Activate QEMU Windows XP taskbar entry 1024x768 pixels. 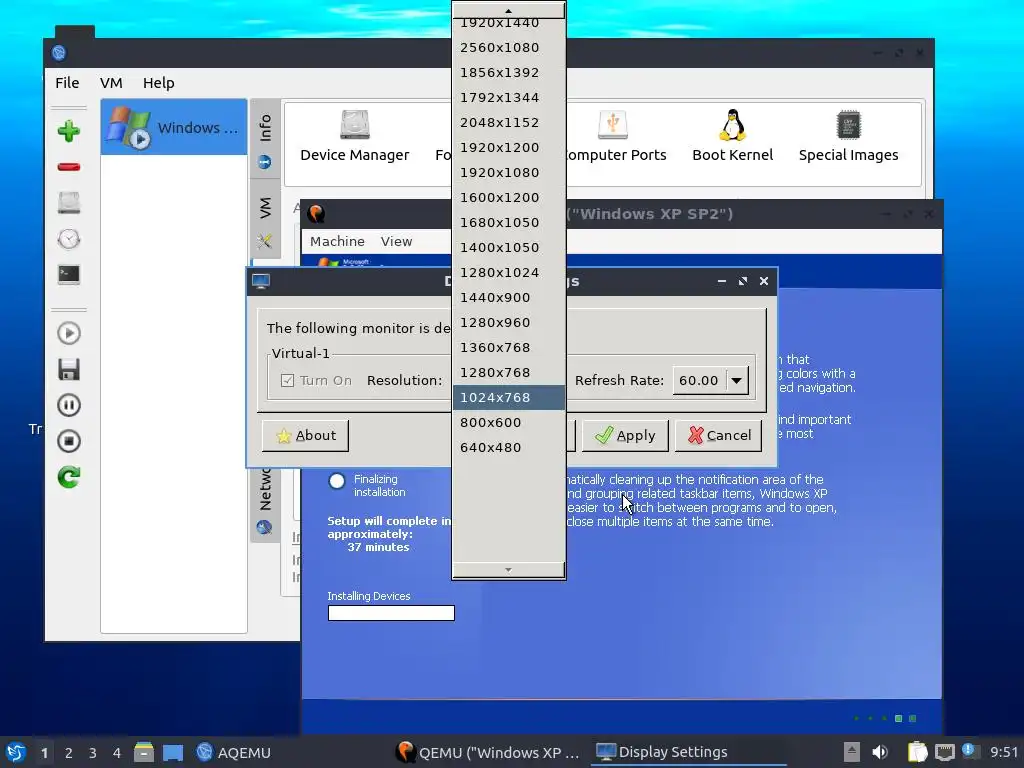coord(488,752)
